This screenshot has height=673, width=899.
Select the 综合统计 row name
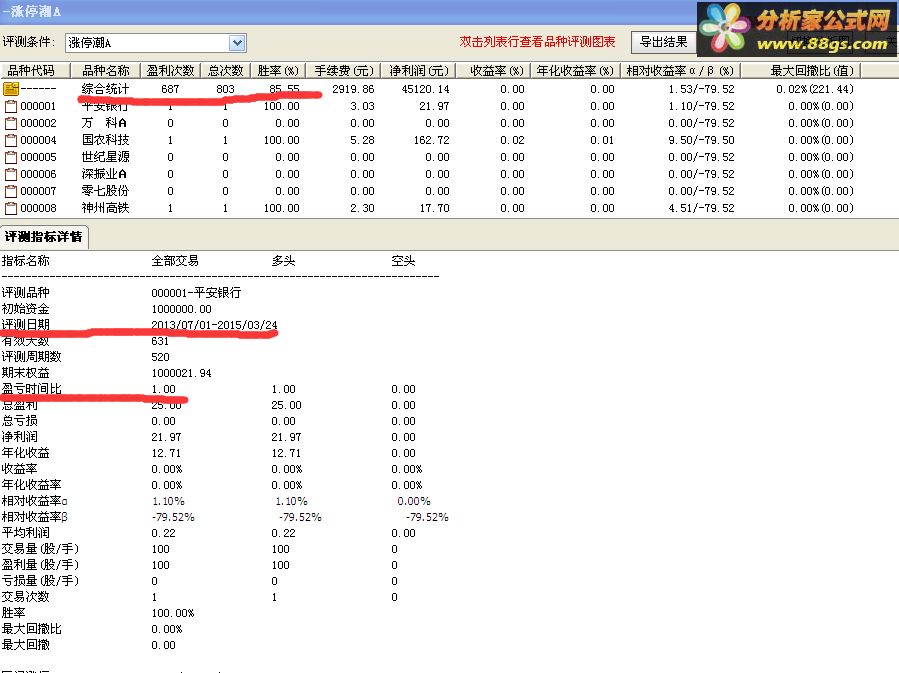[105, 89]
